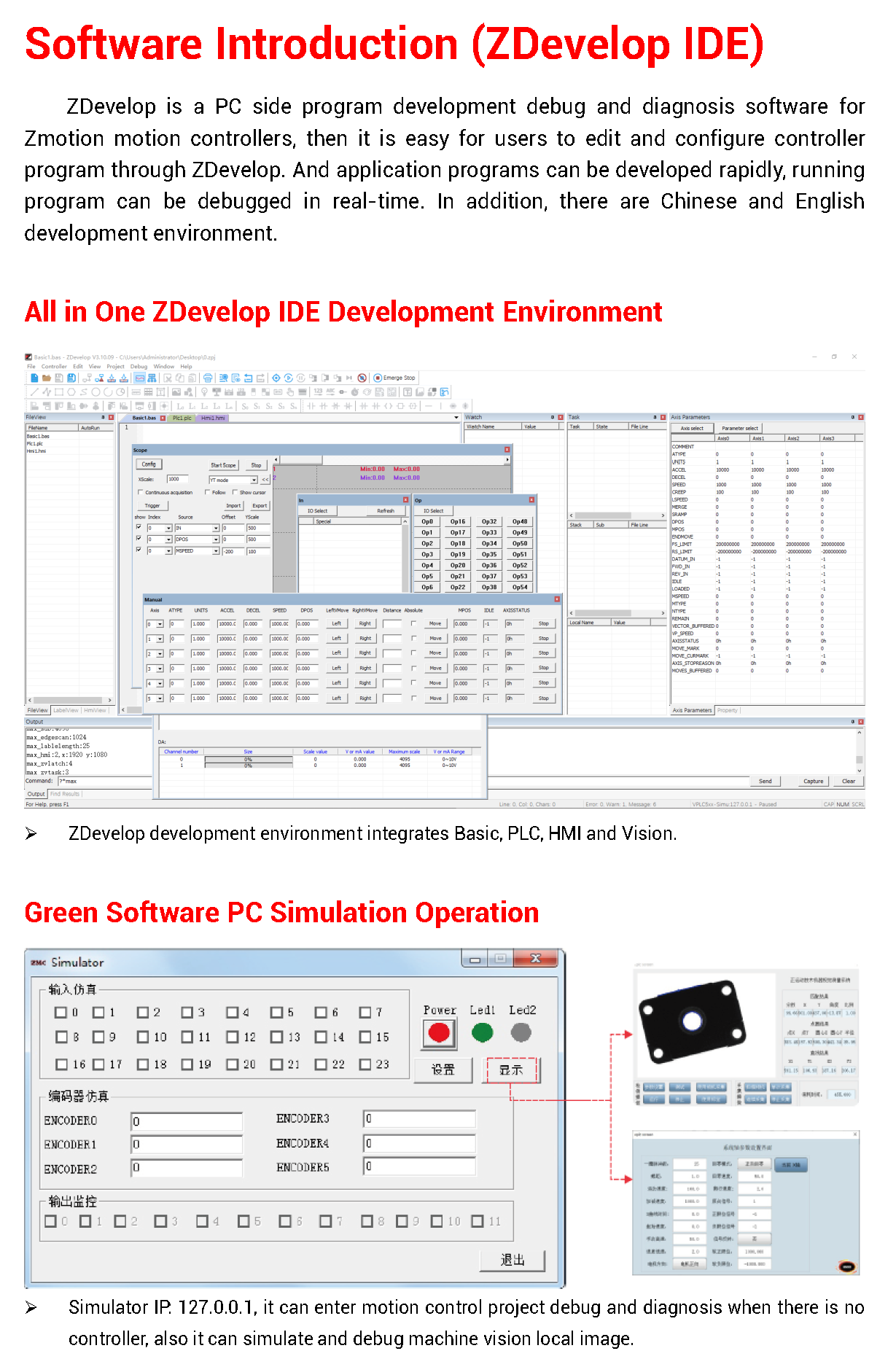Check simulator input checkbox 12
This screenshot has width=896, height=1367.
click(233, 1037)
